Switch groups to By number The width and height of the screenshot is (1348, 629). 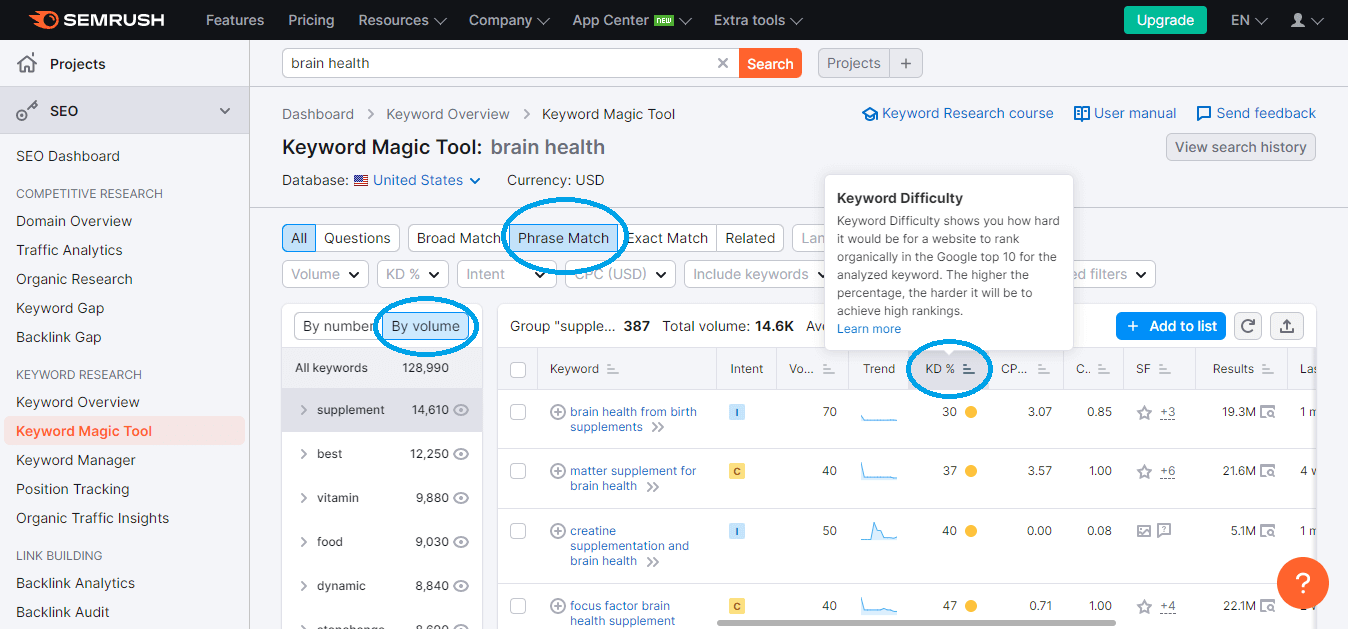coord(338,326)
